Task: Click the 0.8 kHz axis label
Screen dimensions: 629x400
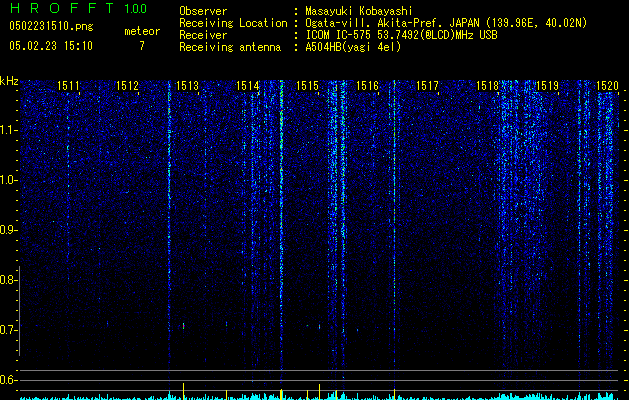Action: pos(8,280)
